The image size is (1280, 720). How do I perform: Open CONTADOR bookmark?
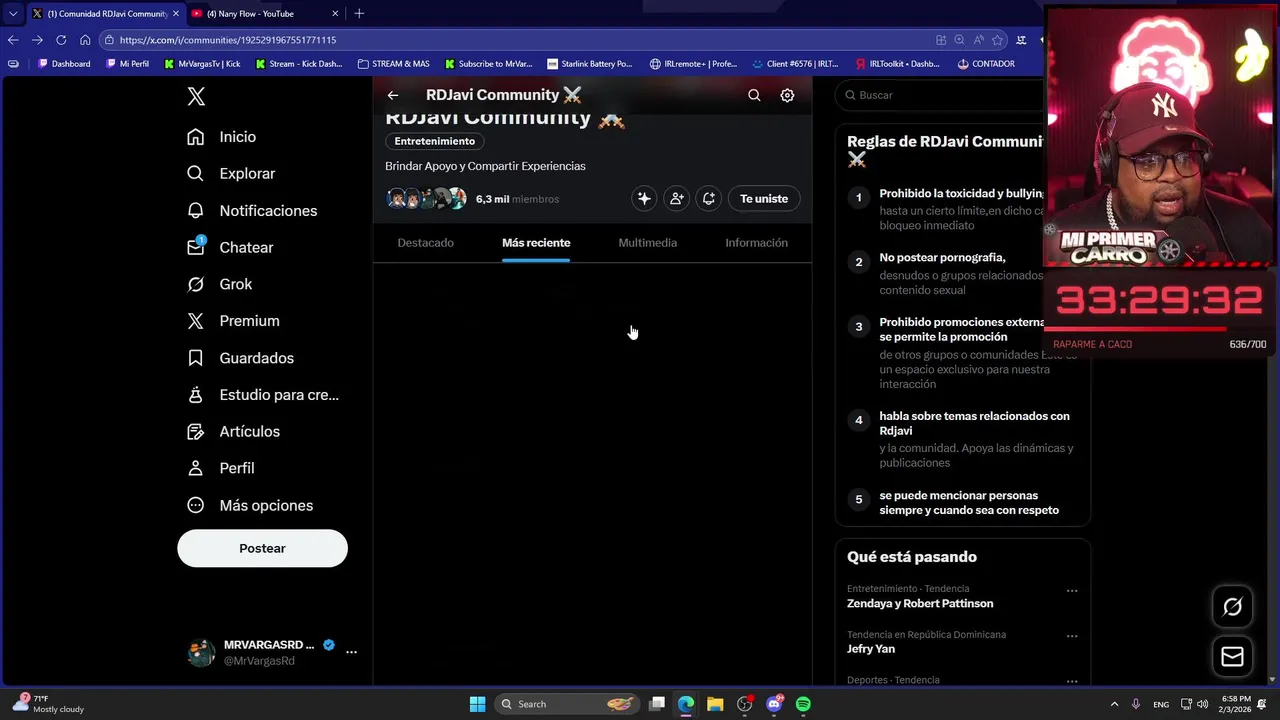[986, 64]
